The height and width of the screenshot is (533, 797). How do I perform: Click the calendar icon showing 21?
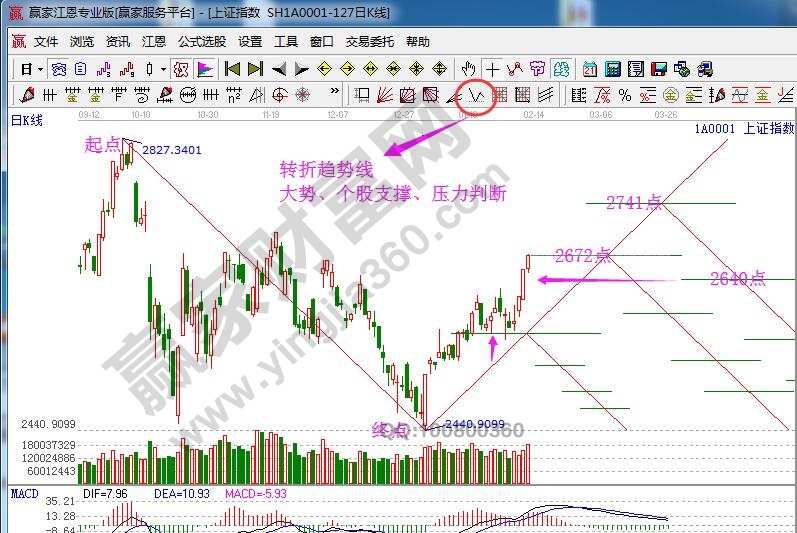590,69
